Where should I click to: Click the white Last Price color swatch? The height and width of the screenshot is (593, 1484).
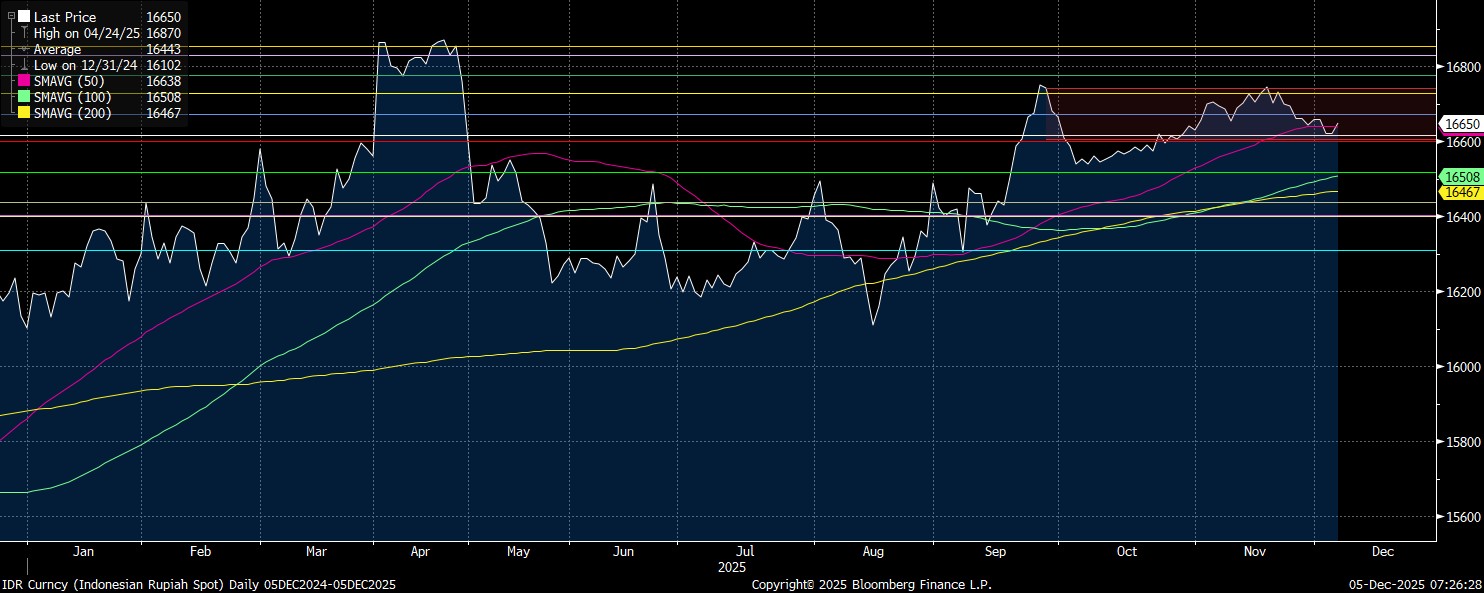pyautogui.click(x=24, y=17)
